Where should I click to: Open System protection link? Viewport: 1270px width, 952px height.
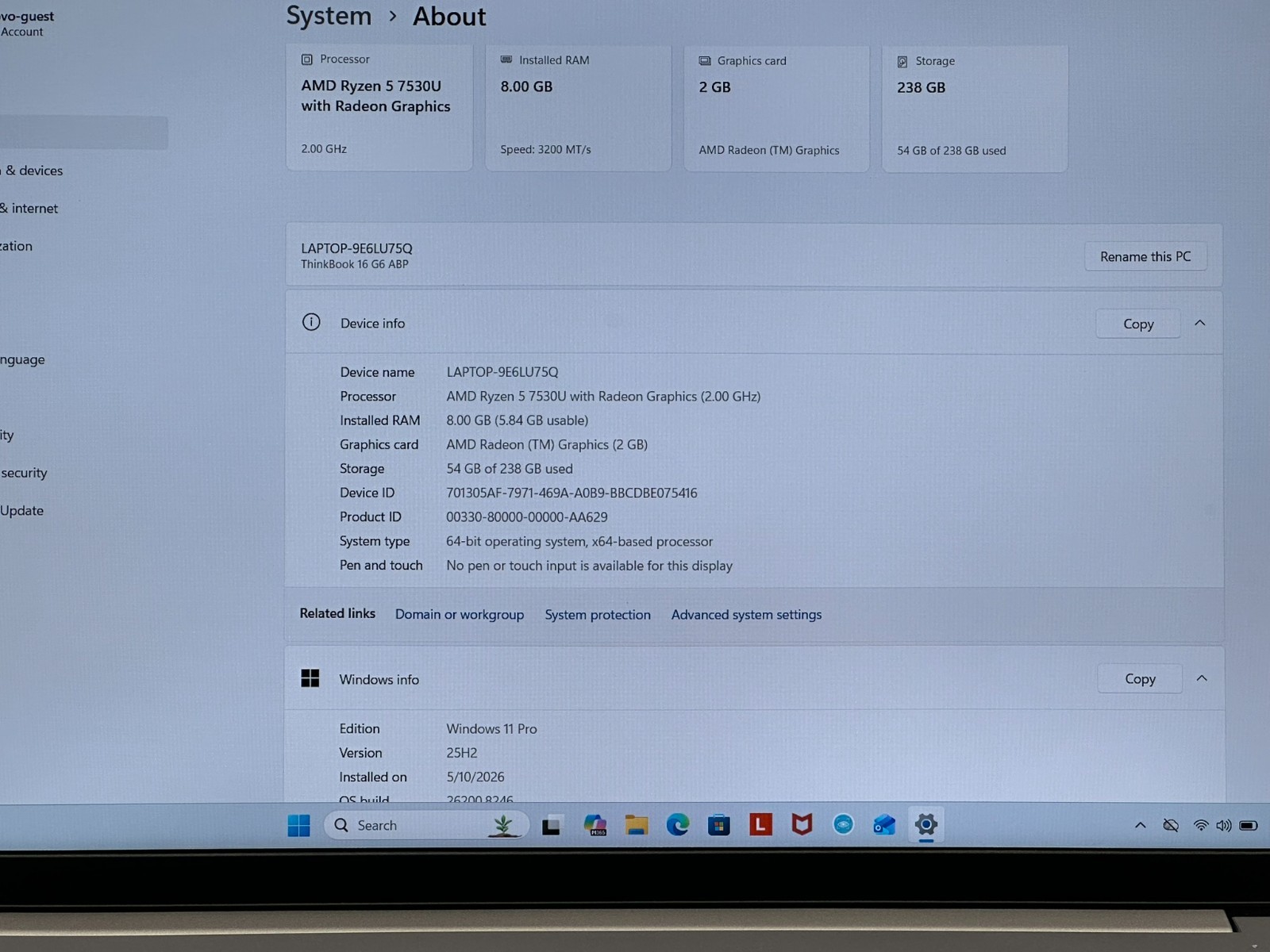(x=598, y=615)
